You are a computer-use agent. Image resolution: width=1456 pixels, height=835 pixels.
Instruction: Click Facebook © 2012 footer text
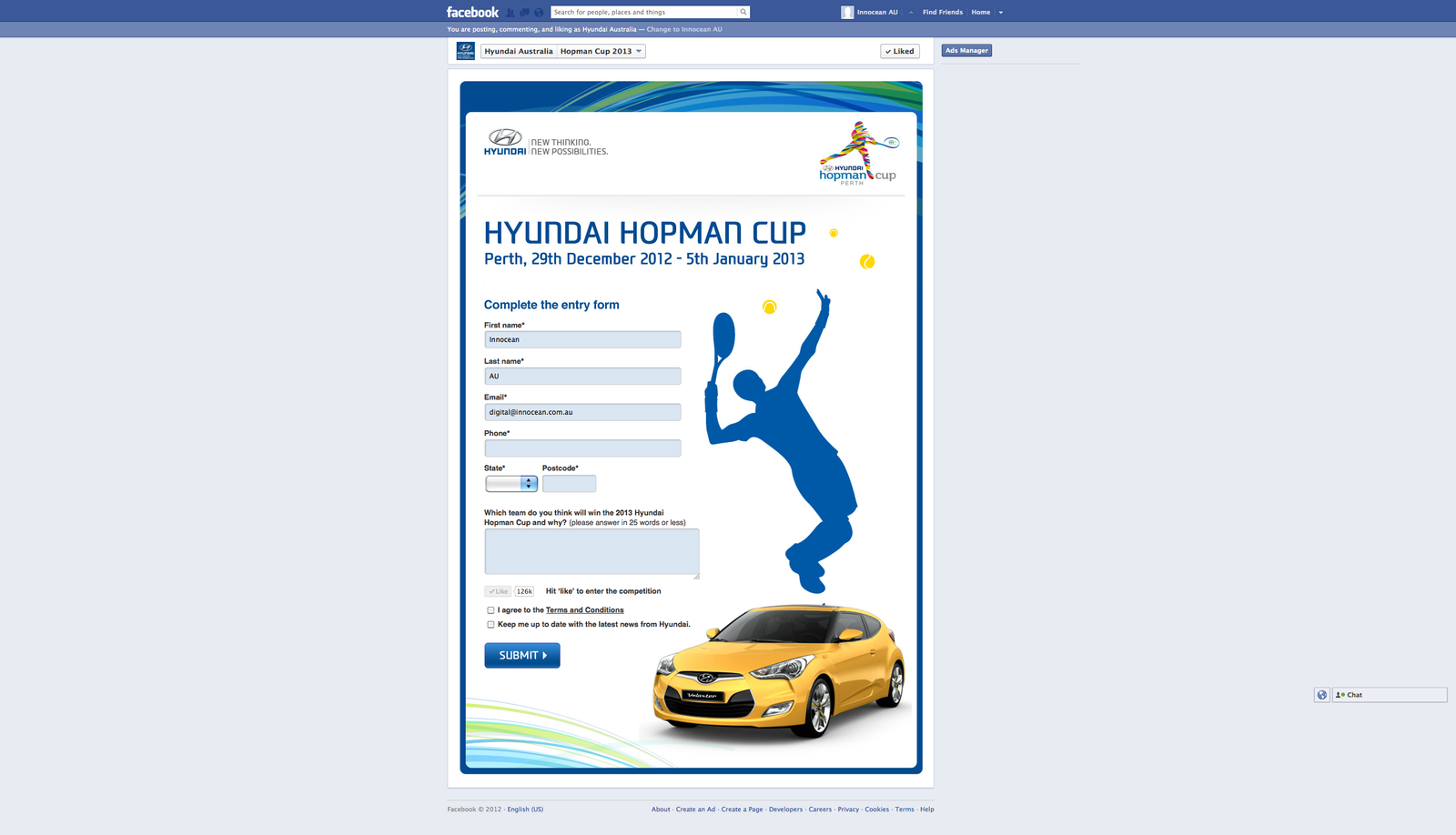click(x=474, y=810)
